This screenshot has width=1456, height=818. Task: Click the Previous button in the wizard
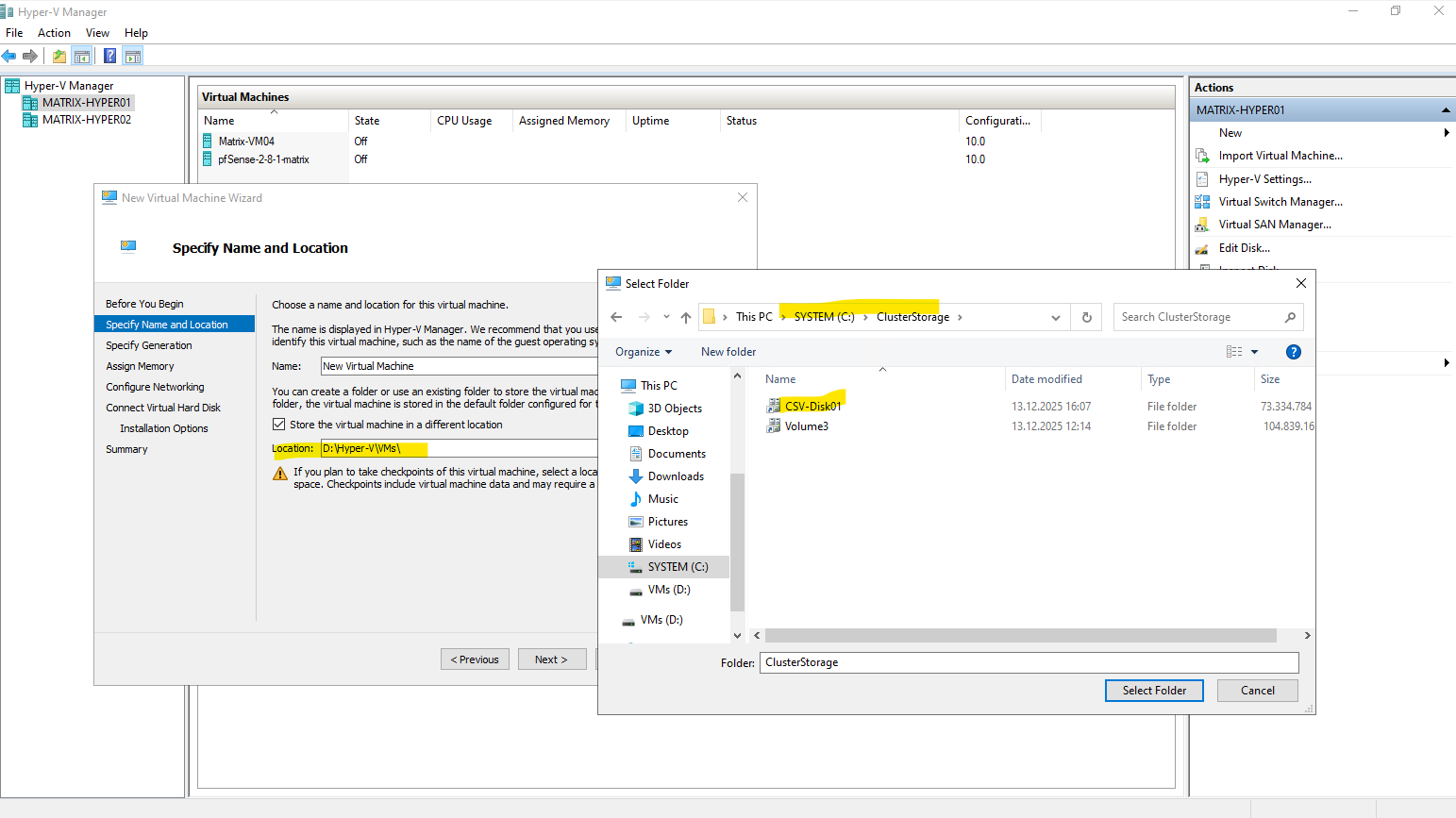[475, 659]
